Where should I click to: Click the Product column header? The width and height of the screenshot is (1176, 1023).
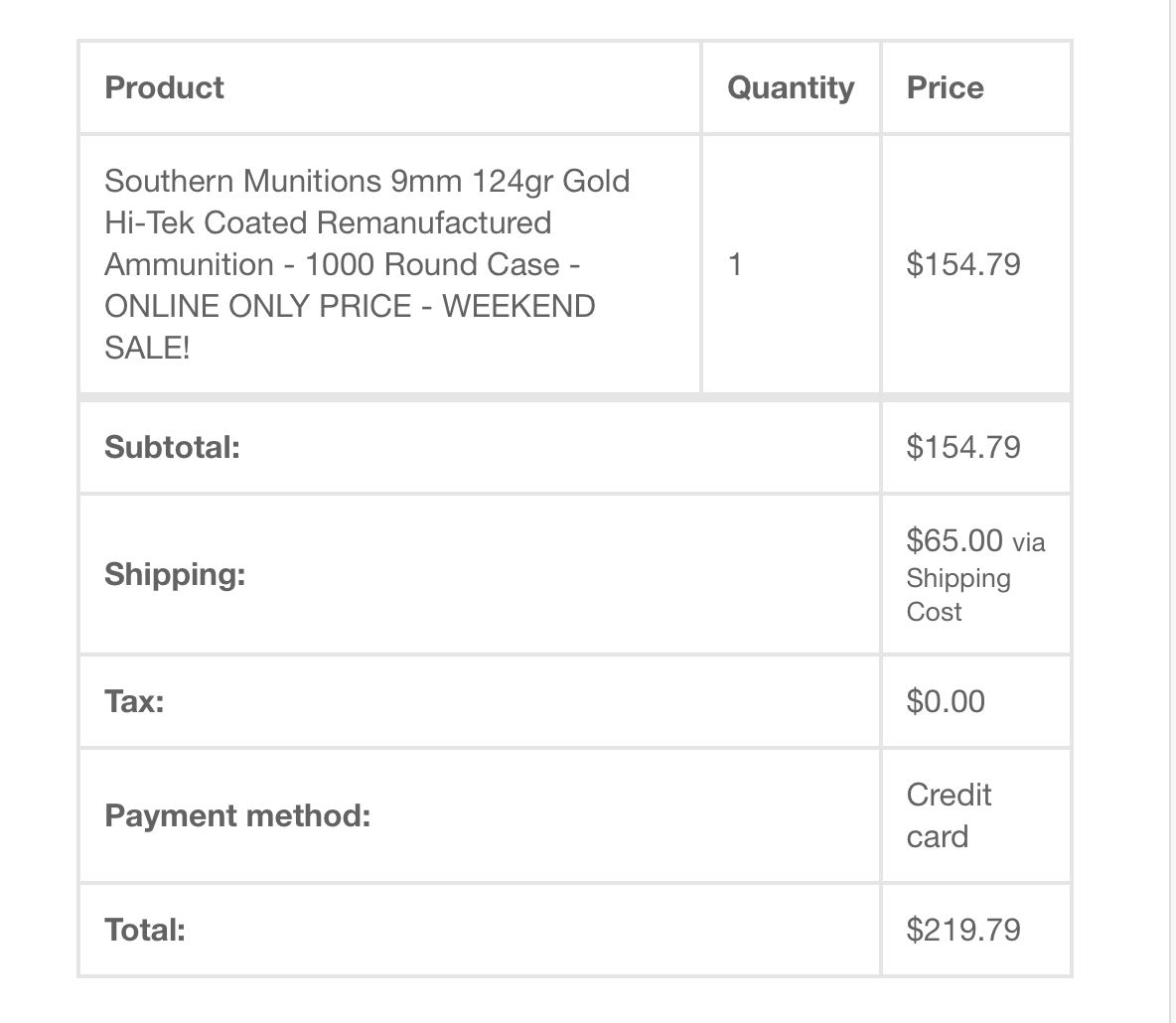click(164, 87)
